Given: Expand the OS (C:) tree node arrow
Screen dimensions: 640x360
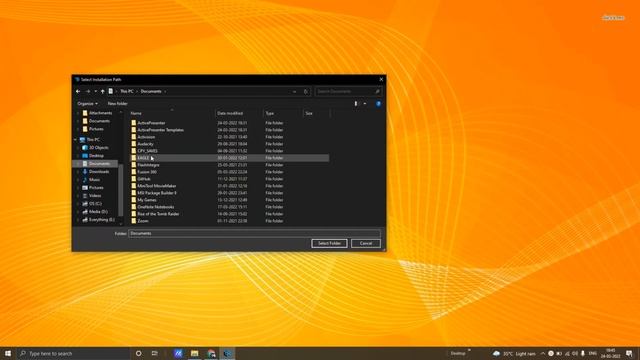Looking at the screenshot, I should click(x=78, y=204).
